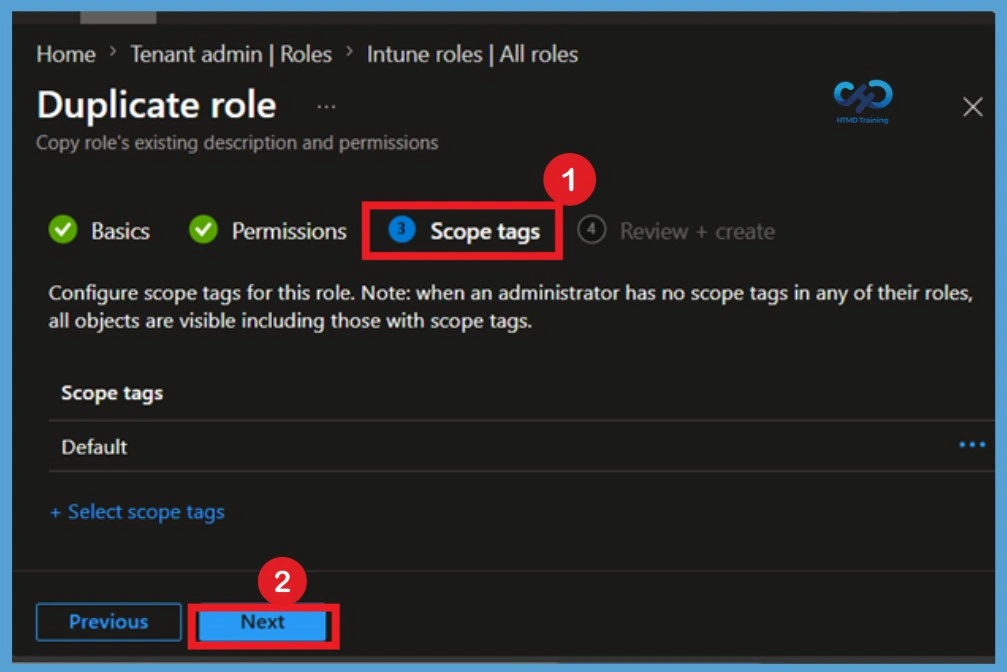Screen dimensions: 1007x672
Task: Open more options next to Duplicate role title
Action: click(x=326, y=107)
